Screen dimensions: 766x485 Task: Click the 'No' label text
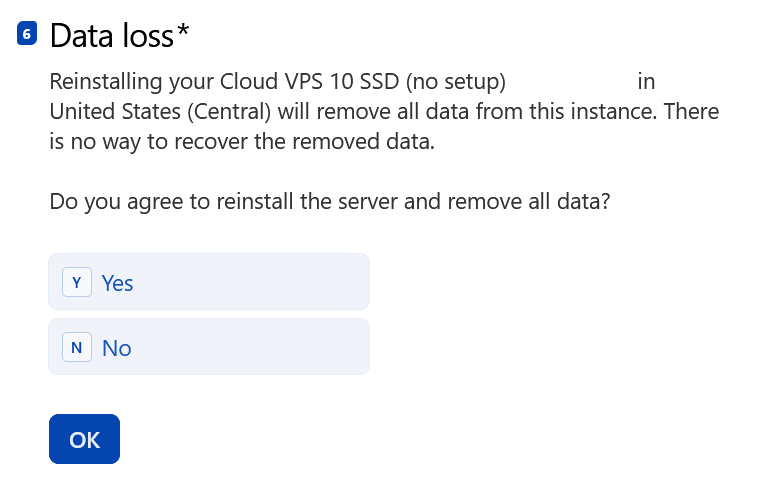(117, 348)
